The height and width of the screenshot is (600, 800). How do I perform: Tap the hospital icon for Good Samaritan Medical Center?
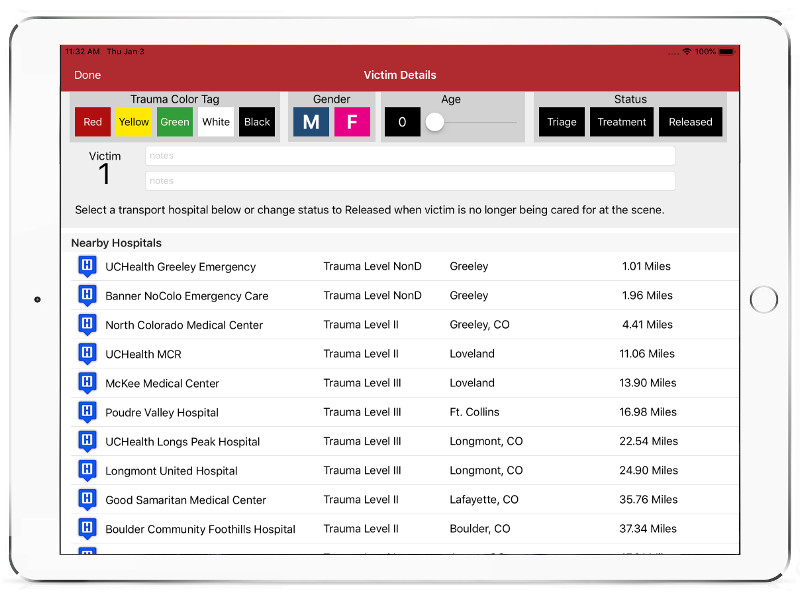[x=87, y=499]
